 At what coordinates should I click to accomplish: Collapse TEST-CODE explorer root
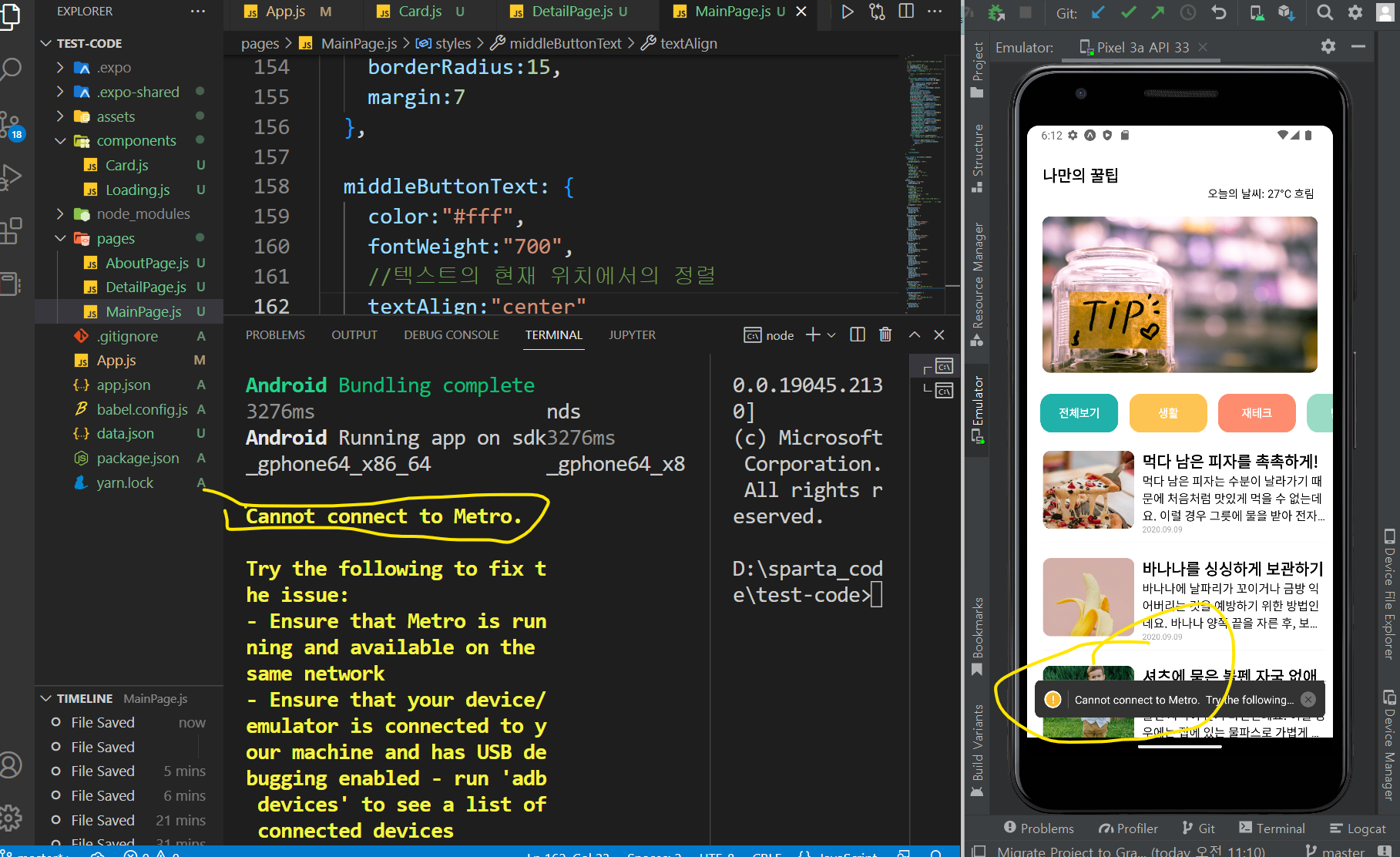tap(46, 43)
